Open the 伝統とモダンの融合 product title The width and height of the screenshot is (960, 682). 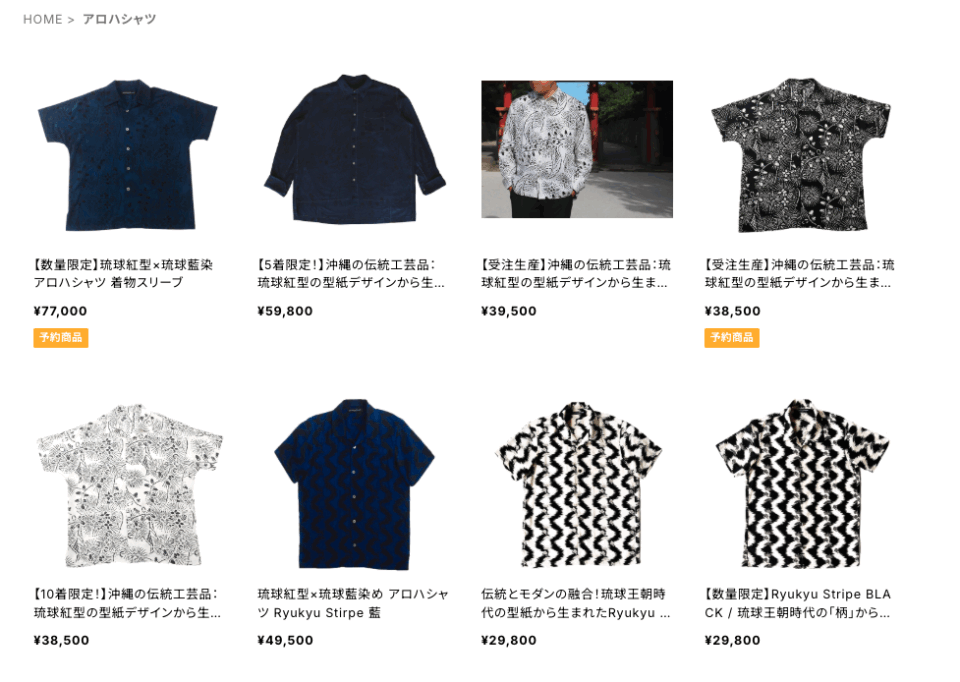pos(576,603)
